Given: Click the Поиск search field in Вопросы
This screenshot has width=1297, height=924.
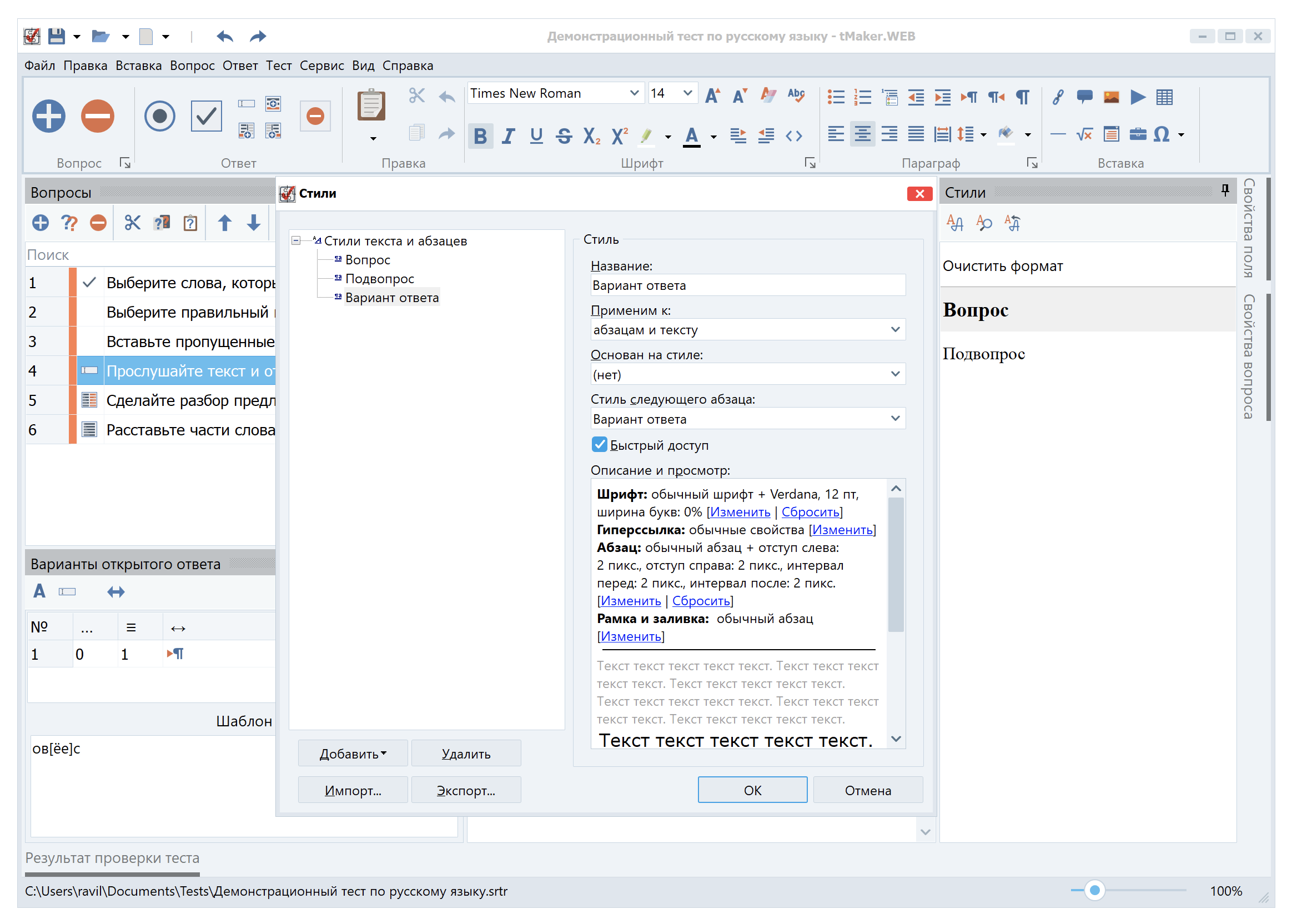Looking at the screenshot, I should (150, 255).
